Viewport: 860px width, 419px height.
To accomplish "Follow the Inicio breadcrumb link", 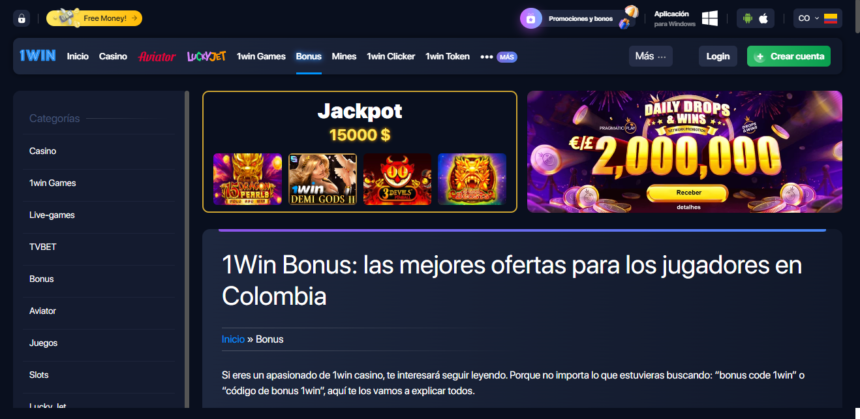I will (x=233, y=339).
